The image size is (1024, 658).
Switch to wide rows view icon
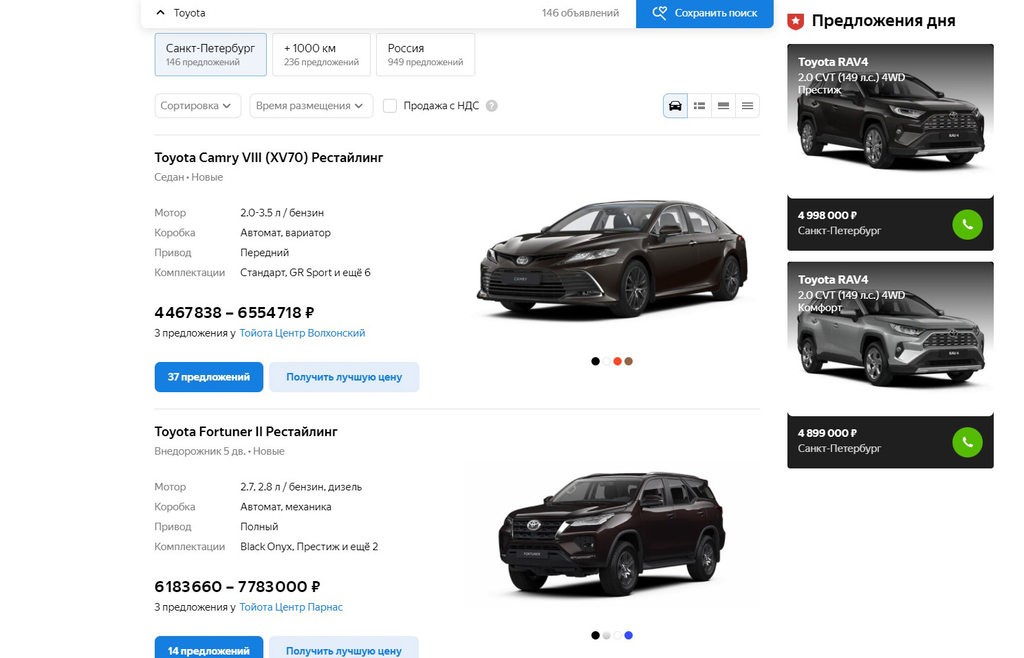coord(723,106)
